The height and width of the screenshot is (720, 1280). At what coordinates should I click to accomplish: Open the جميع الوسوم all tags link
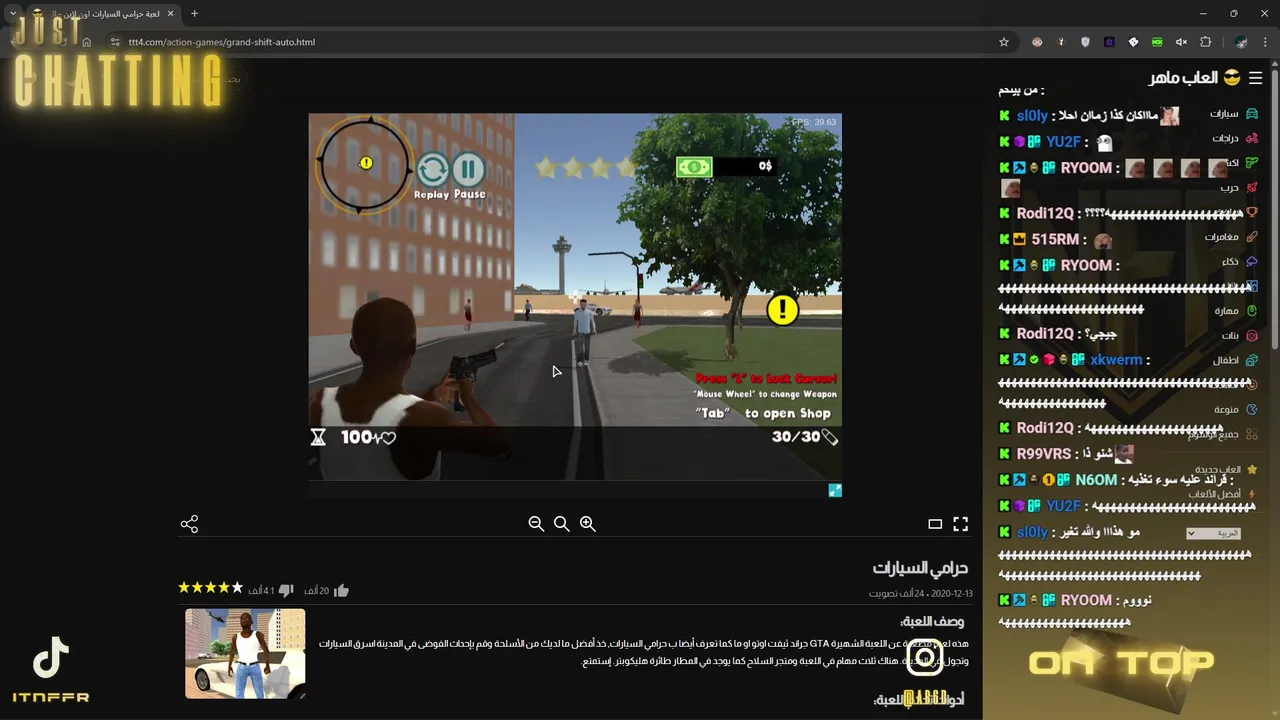(x=1223, y=434)
